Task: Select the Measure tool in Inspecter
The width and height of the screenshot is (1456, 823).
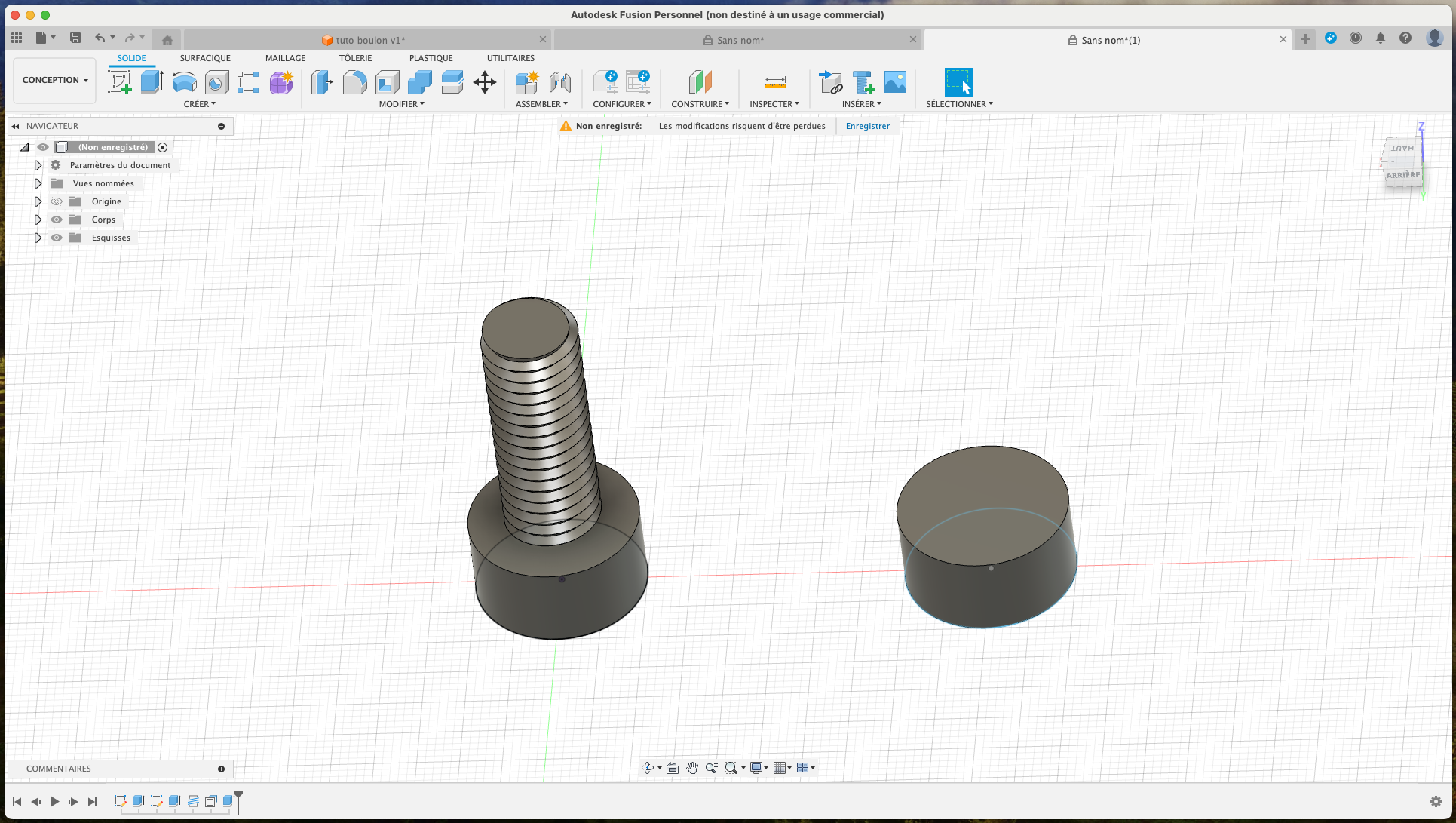Action: pos(774,82)
